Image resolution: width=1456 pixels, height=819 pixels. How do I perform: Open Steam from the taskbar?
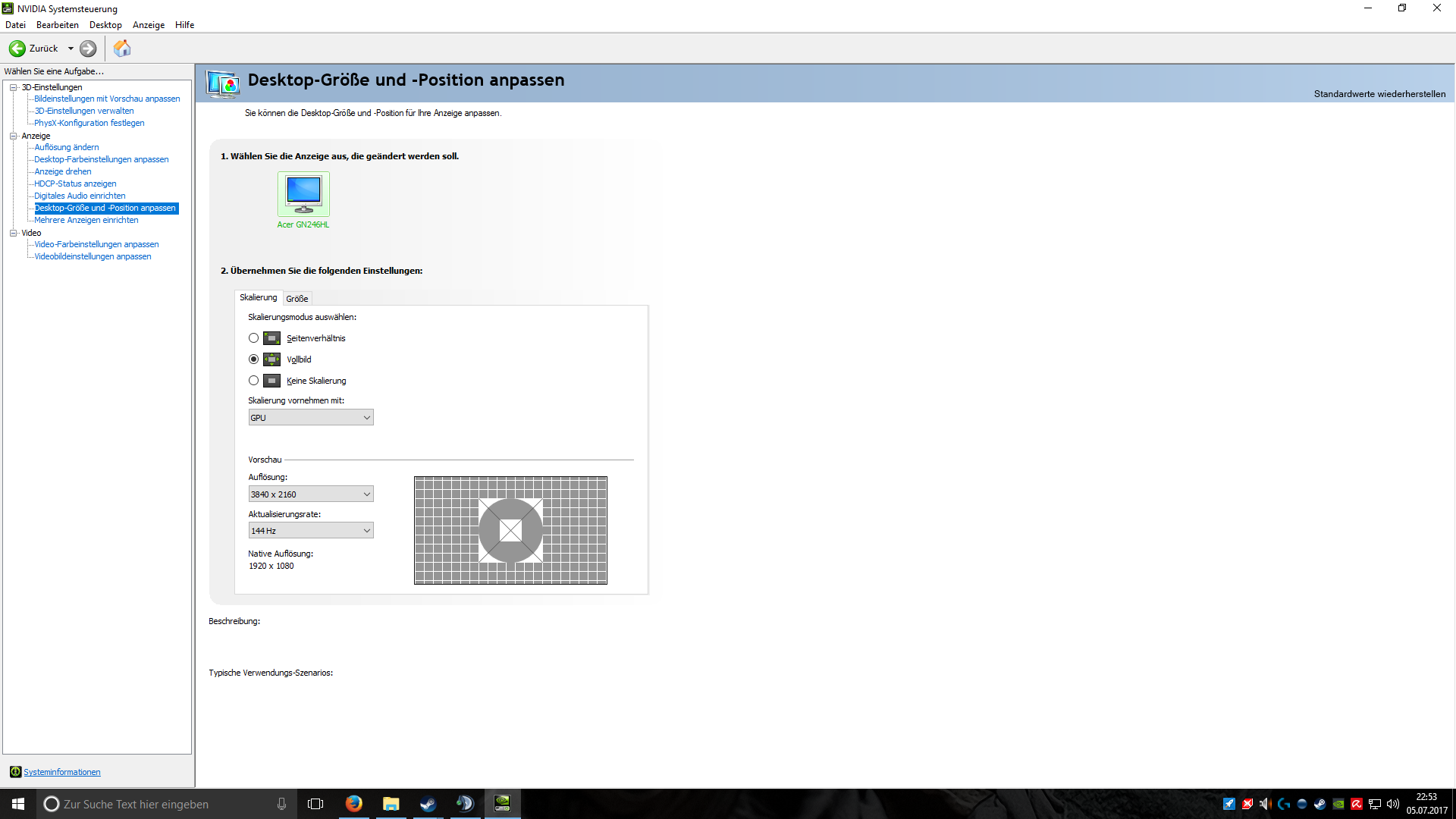[x=428, y=804]
